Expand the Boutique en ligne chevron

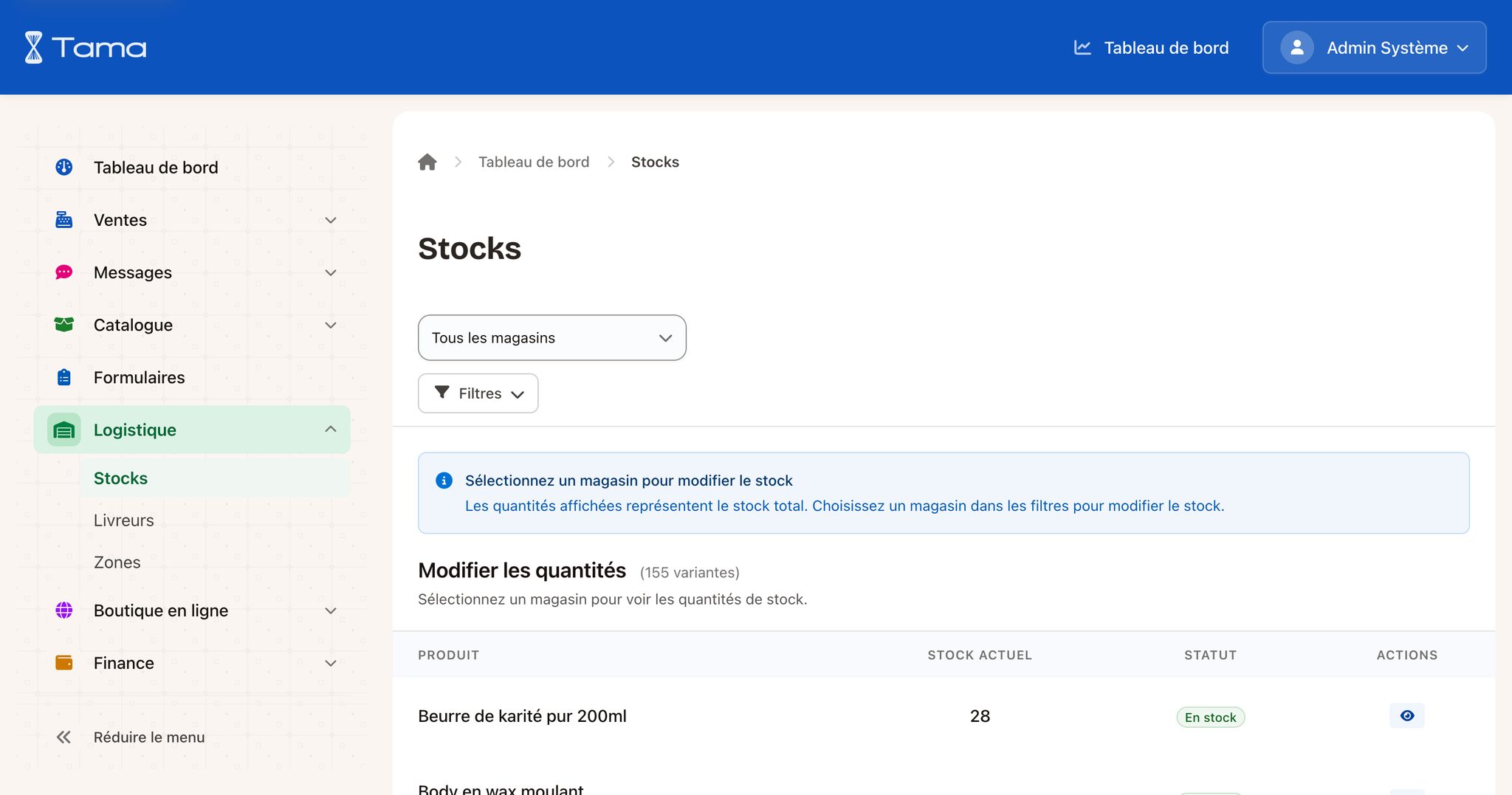[x=331, y=610]
